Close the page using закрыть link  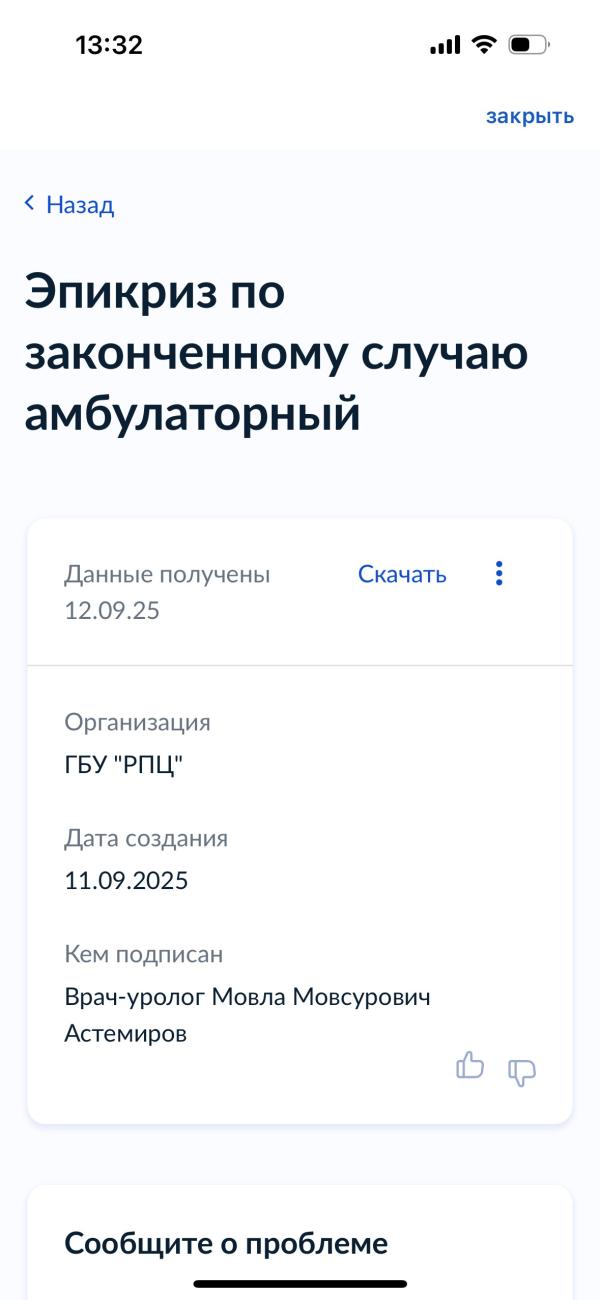click(530, 116)
